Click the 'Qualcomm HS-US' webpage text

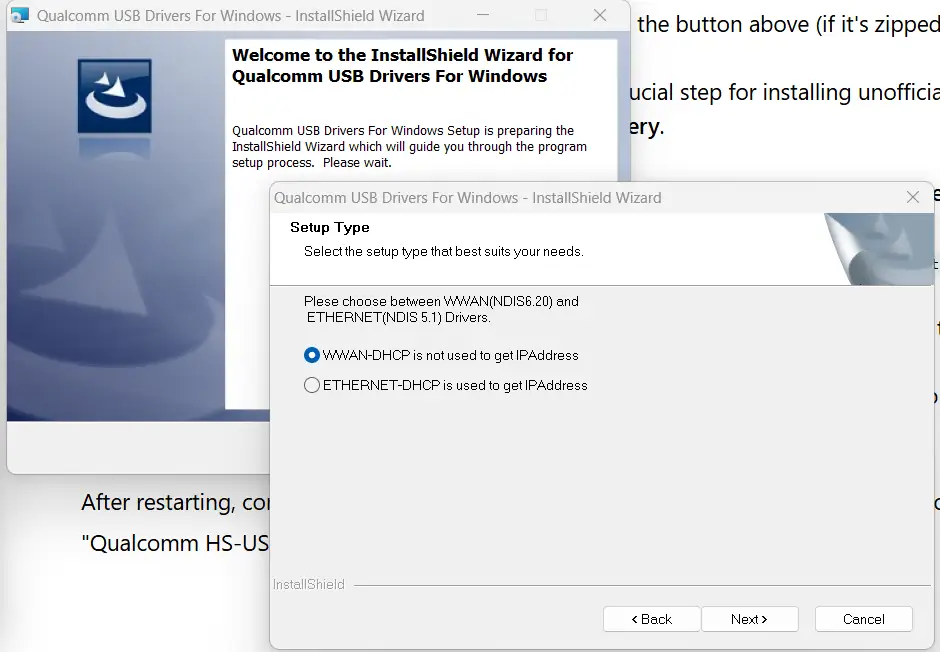[175, 543]
